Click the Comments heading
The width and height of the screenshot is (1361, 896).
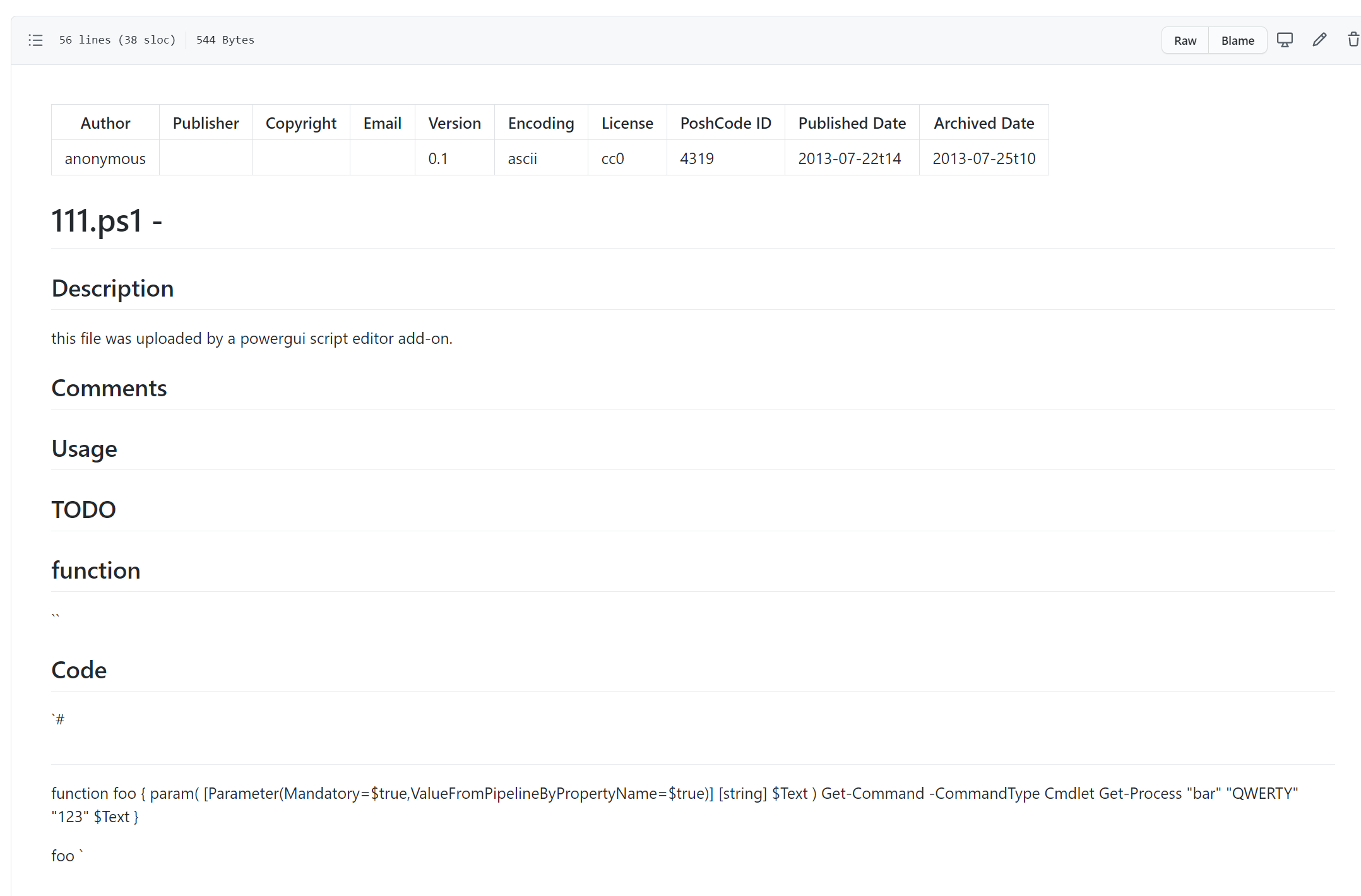tap(109, 388)
